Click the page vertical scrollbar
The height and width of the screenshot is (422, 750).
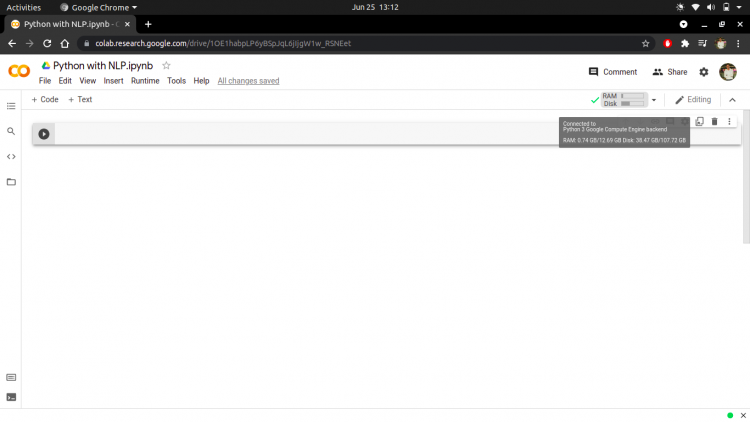click(x=746, y=177)
